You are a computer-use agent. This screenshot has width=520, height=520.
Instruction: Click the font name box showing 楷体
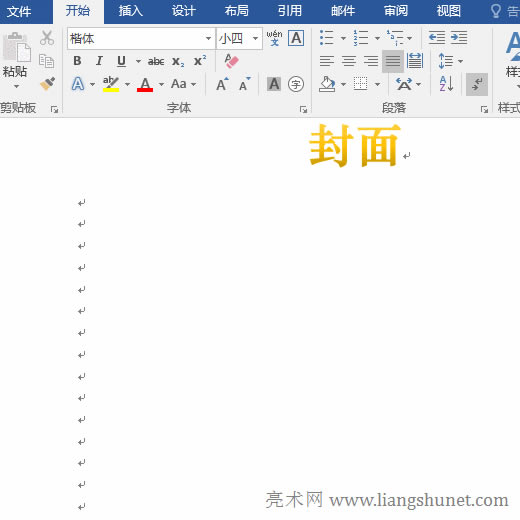[x=135, y=39]
